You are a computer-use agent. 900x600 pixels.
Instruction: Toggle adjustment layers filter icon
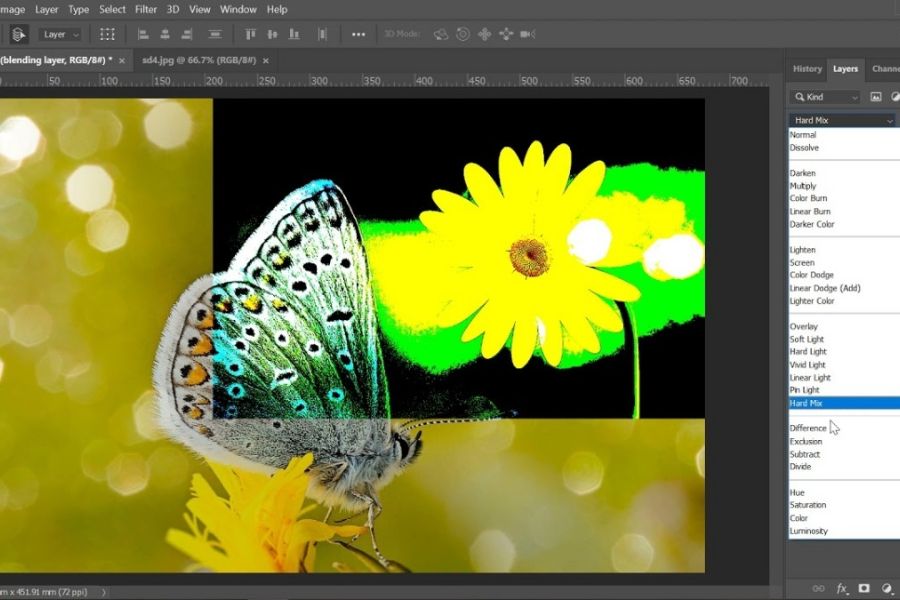(894, 97)
